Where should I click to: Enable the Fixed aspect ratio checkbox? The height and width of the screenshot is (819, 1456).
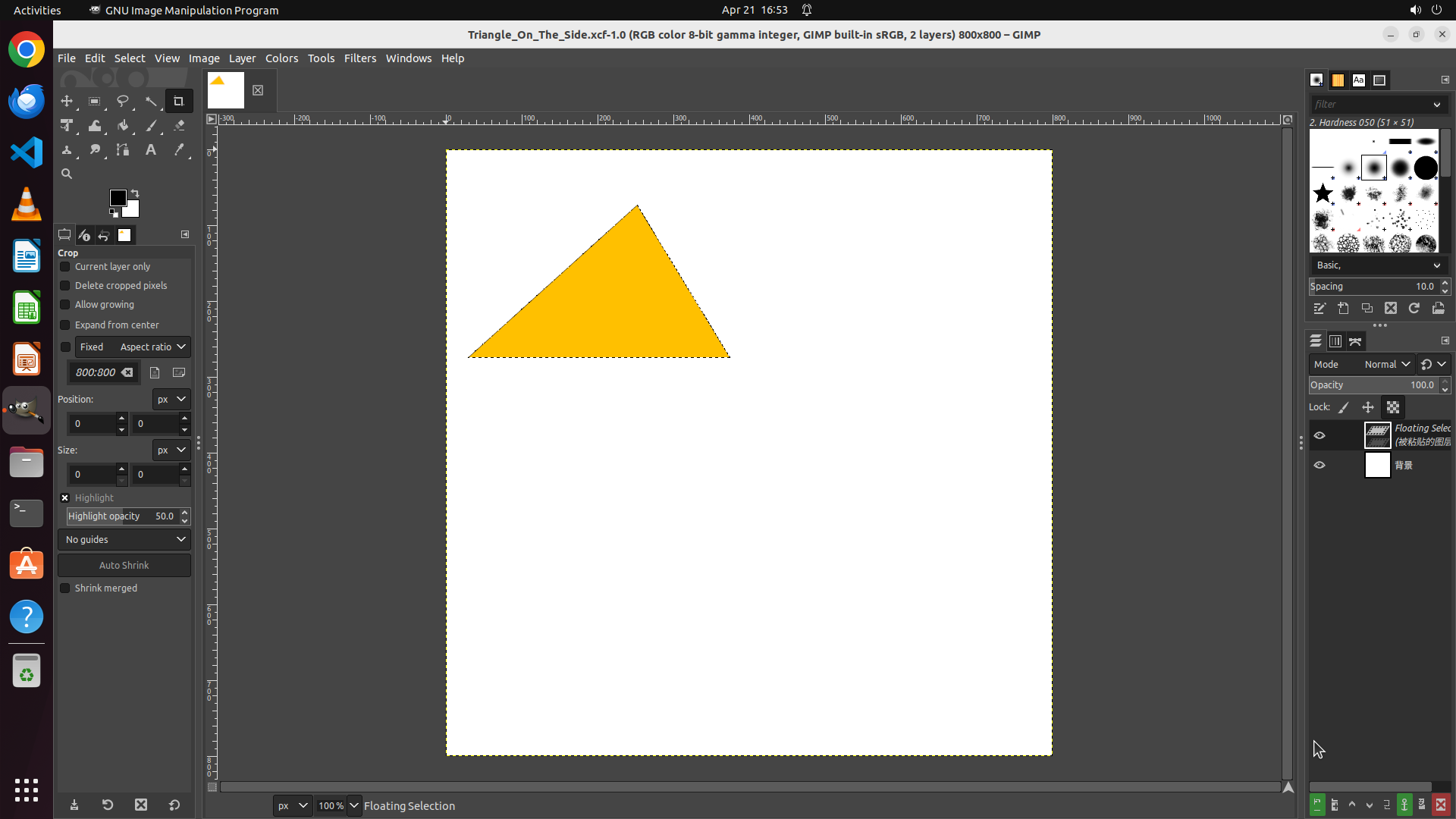click(66, 347)
